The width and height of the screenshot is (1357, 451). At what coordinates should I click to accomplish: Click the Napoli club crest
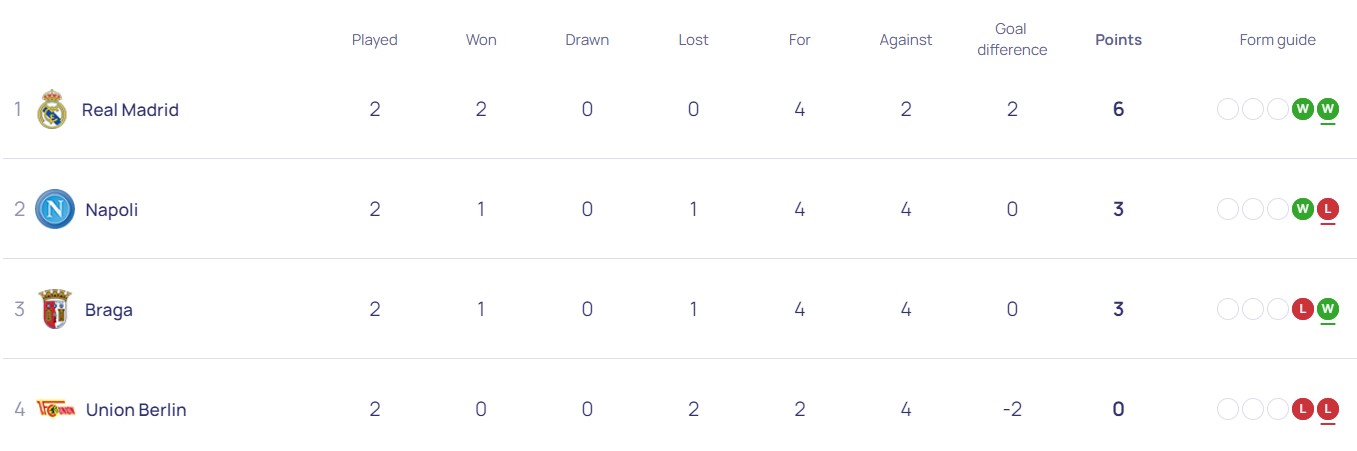click(55, 210)
